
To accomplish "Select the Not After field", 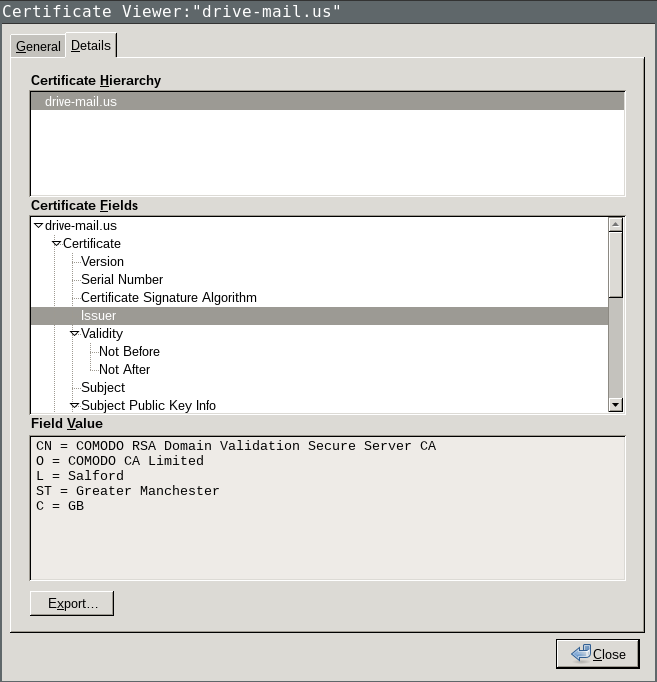I will (124, 370).
